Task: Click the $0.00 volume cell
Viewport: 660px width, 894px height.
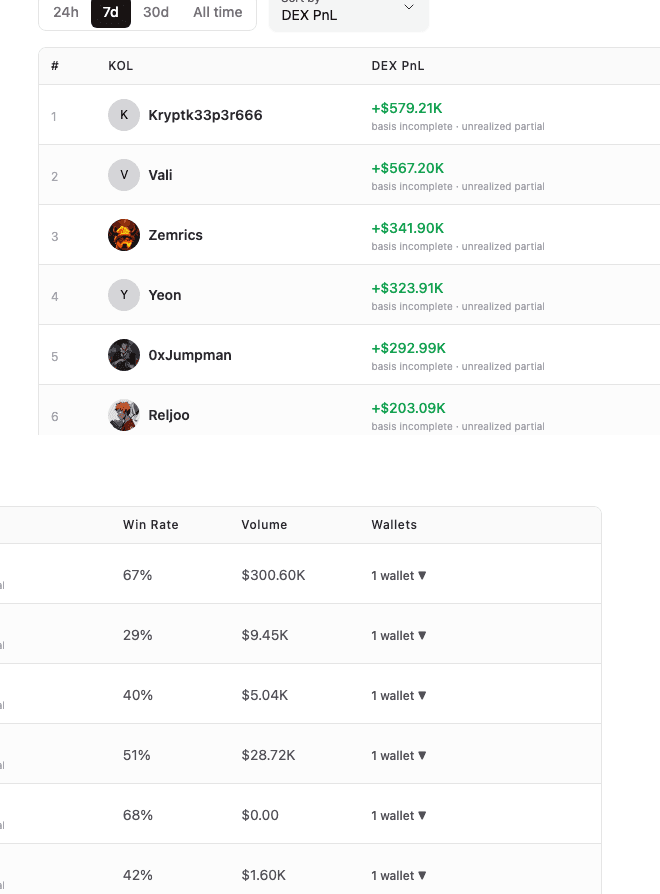Action: [x=260, y=815]
